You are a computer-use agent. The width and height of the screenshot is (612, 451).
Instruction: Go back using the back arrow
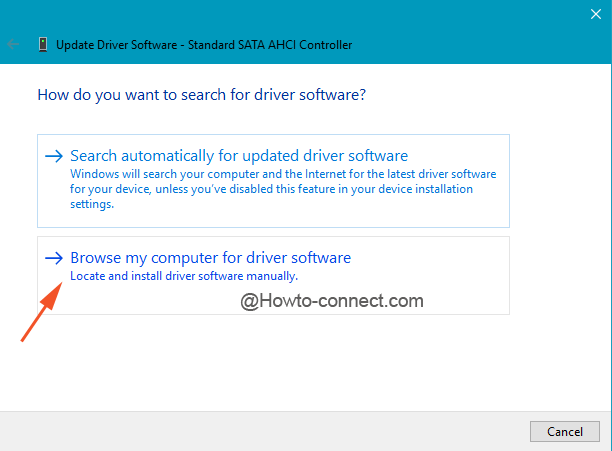(13, 44)
